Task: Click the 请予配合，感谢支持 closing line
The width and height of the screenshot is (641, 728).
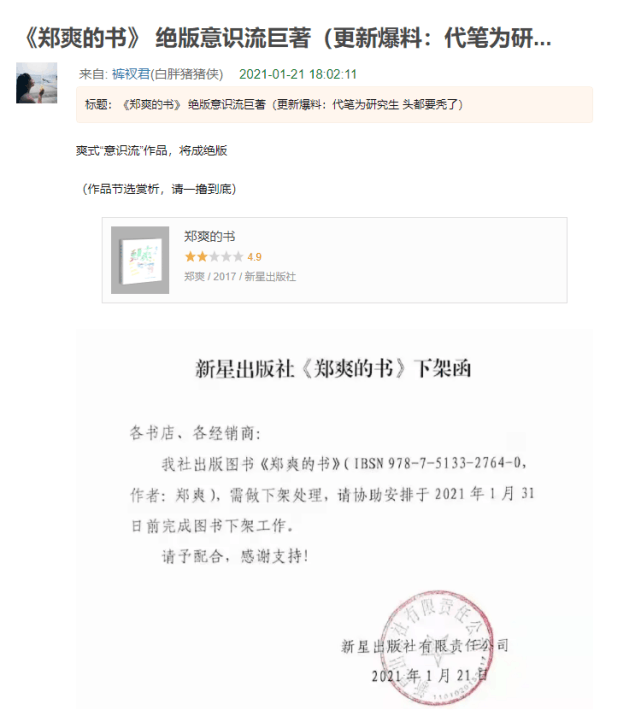Action: [235, 556]
